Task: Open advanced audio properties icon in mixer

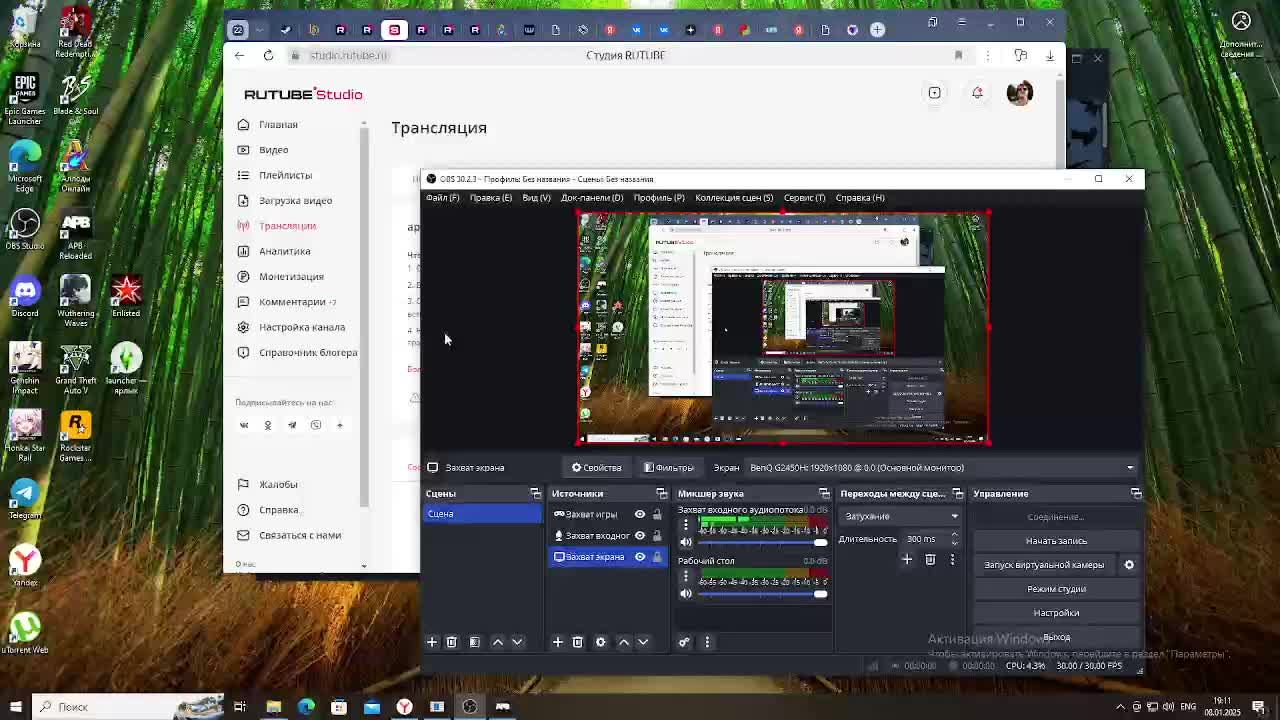Action: click(684, 642)
